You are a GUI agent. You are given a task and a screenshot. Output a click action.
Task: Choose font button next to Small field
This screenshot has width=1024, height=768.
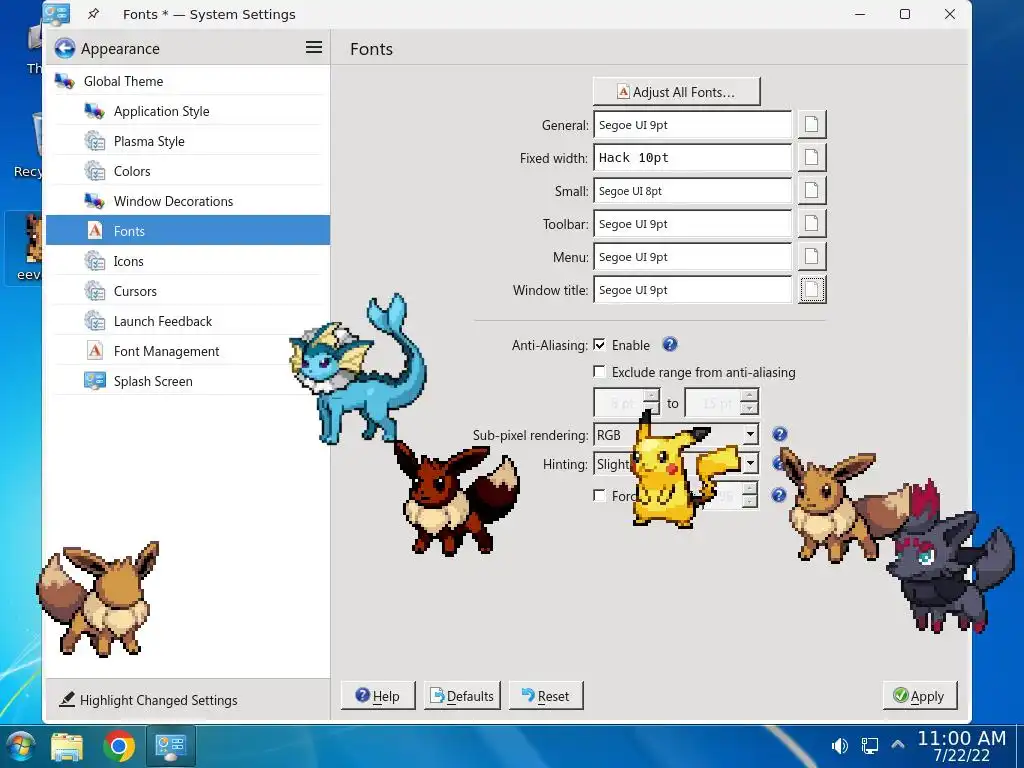pyautogui.click(x=812, y=190)
